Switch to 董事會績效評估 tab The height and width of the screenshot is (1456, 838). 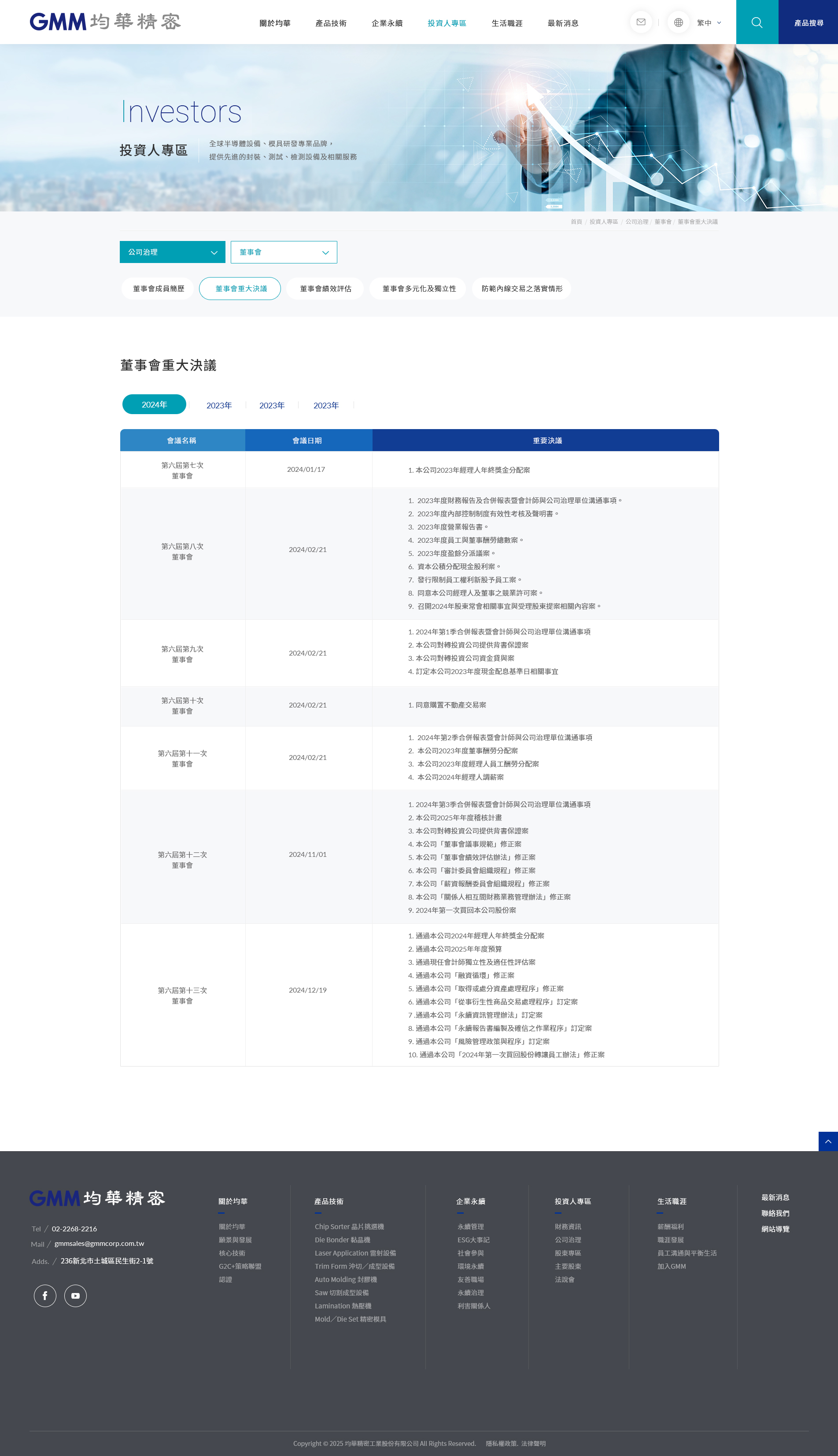point(325,289)
